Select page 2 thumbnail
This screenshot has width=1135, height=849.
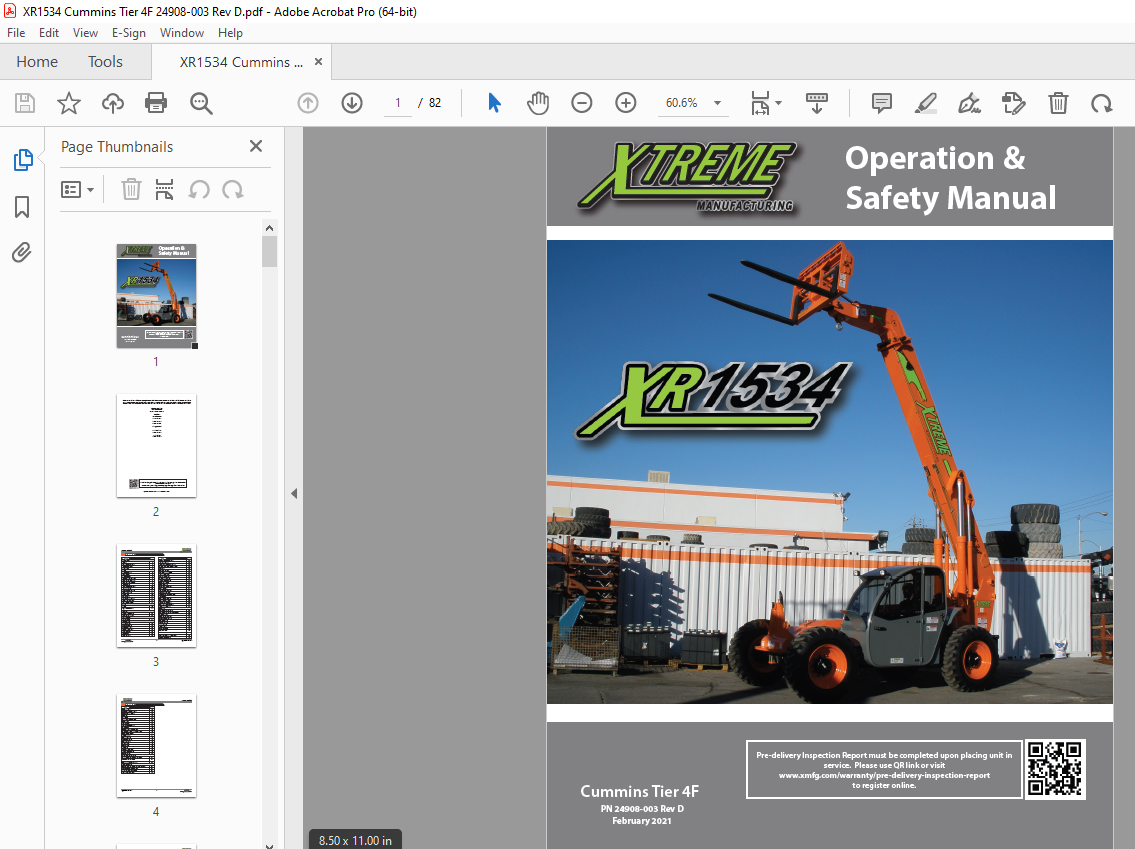(x=156, y=445)
